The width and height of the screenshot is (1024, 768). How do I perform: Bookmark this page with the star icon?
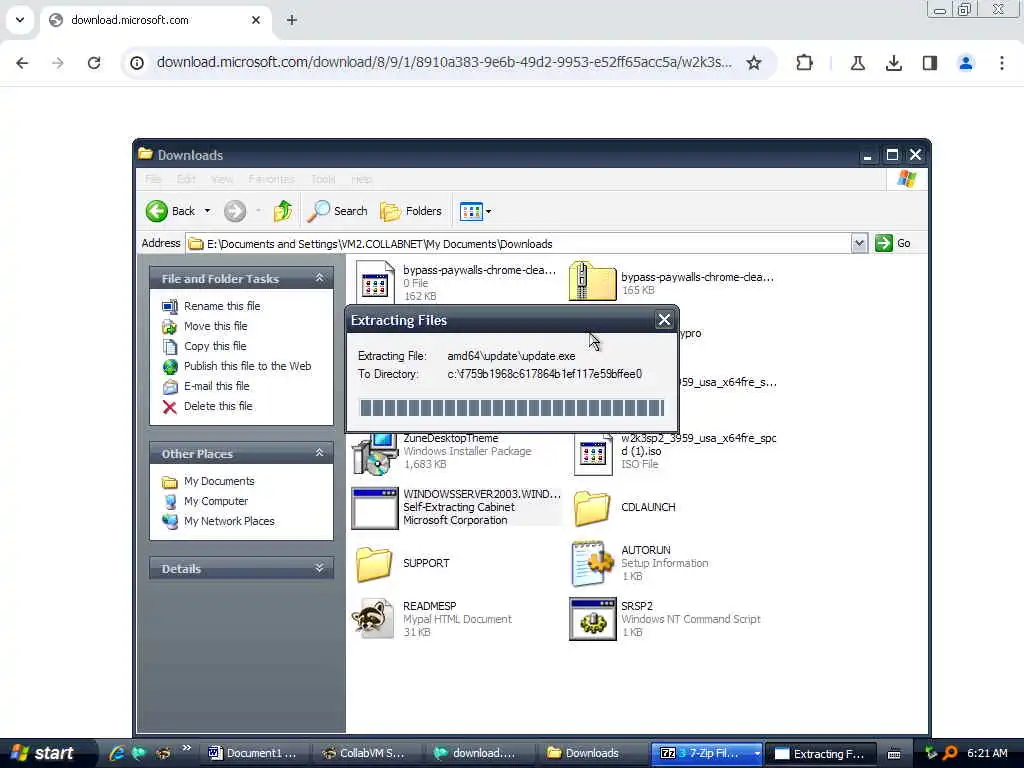(x=754, y=63)
